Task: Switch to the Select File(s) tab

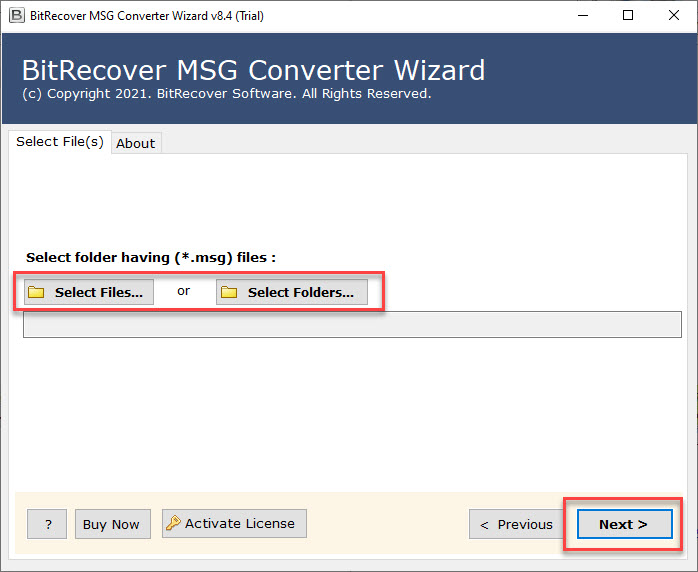Action: [x=60, y=142]
